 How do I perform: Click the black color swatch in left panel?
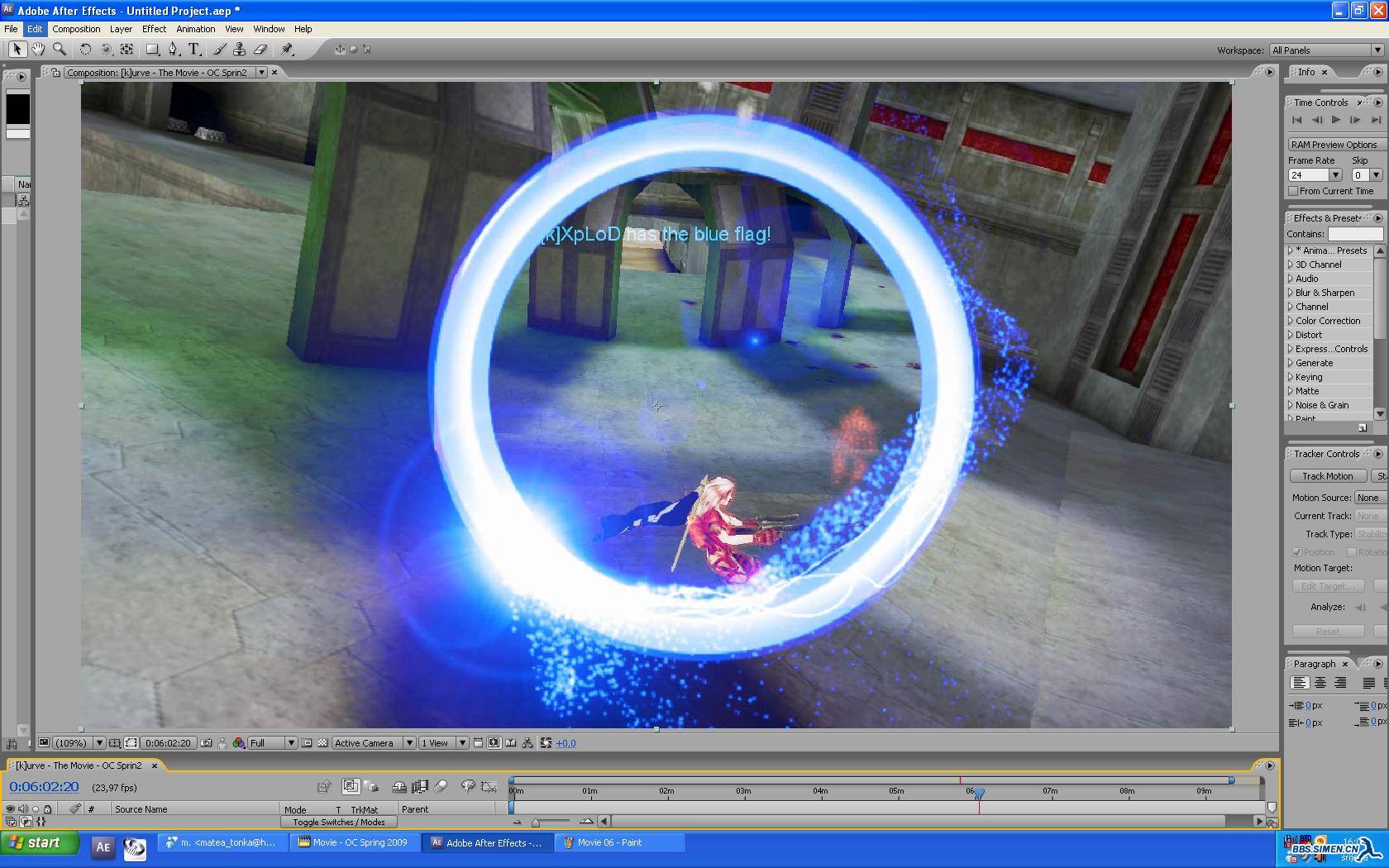pyautogui.click(x=18, y=109)
